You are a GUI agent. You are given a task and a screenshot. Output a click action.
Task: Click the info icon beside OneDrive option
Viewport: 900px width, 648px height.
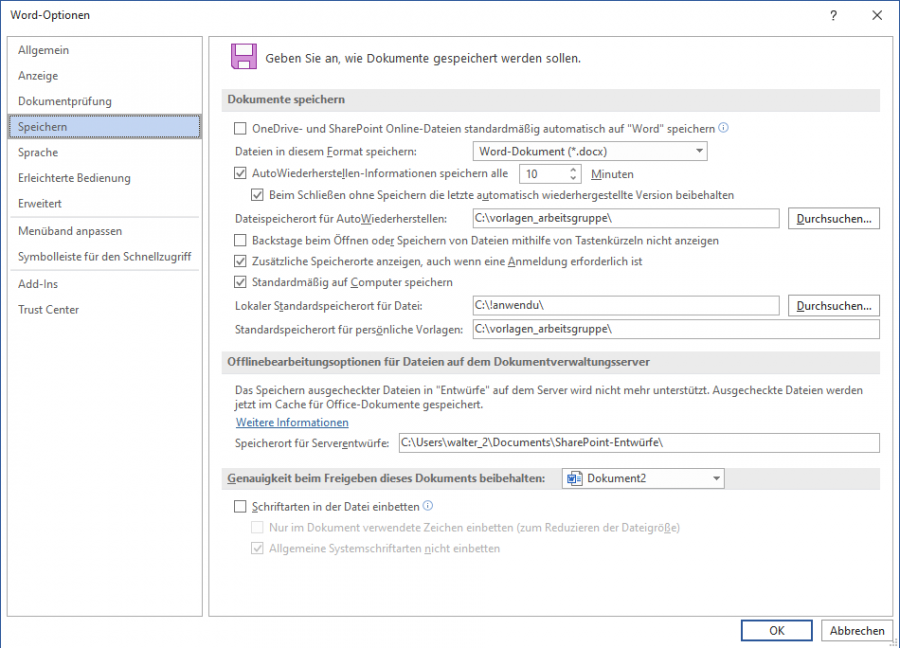click(724, 128)
